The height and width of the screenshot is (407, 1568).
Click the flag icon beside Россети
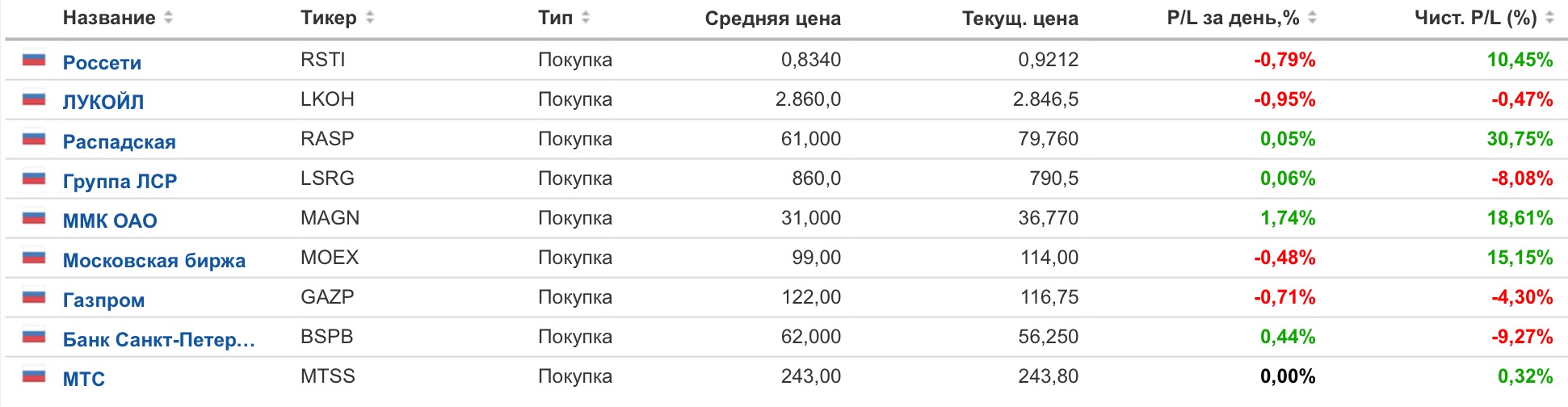pos(34,59)
